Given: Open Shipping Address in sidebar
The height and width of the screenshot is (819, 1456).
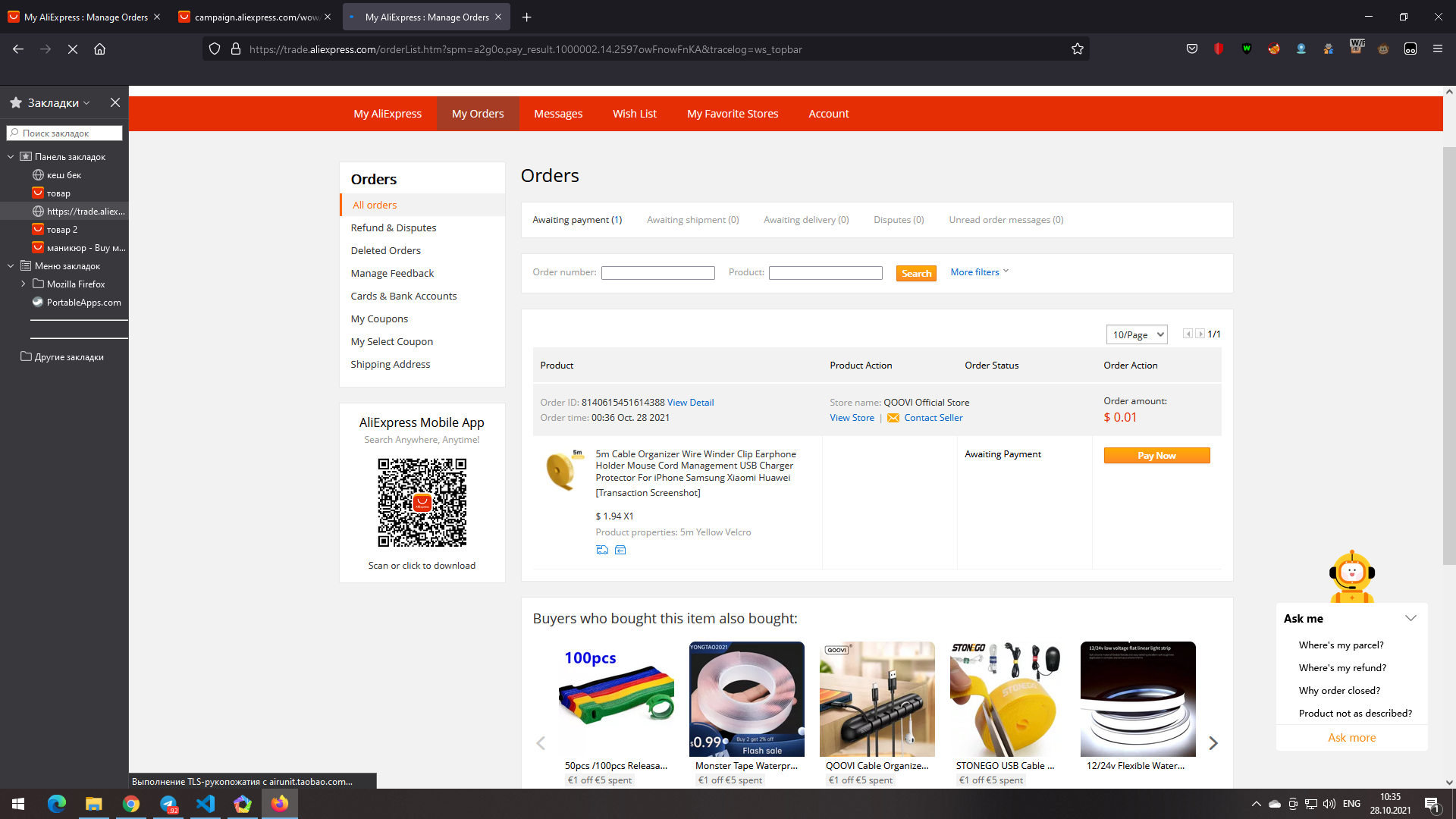Looking at the screenshot, I should coord(391,364).
